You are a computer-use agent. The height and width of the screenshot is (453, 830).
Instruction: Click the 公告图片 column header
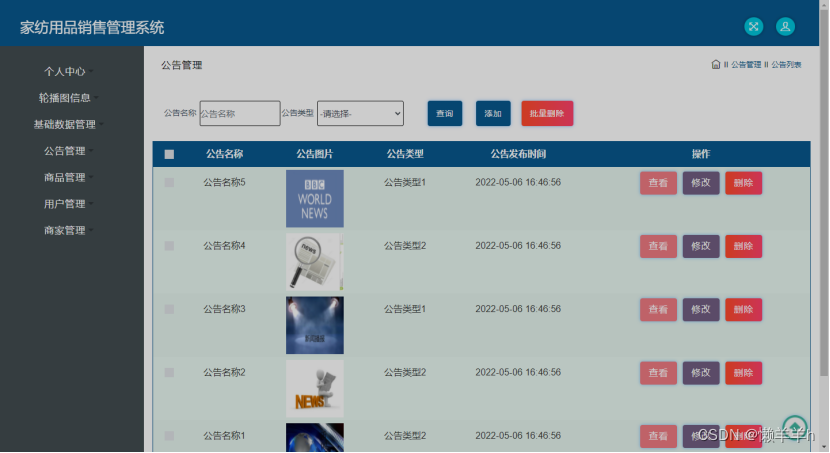point(314,154)
